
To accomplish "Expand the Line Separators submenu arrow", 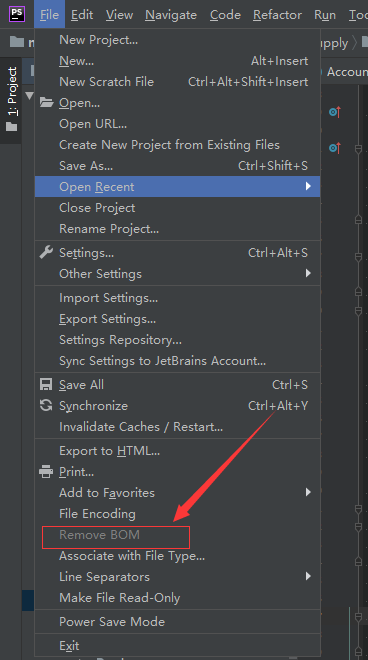I will (x=308, y=576).
